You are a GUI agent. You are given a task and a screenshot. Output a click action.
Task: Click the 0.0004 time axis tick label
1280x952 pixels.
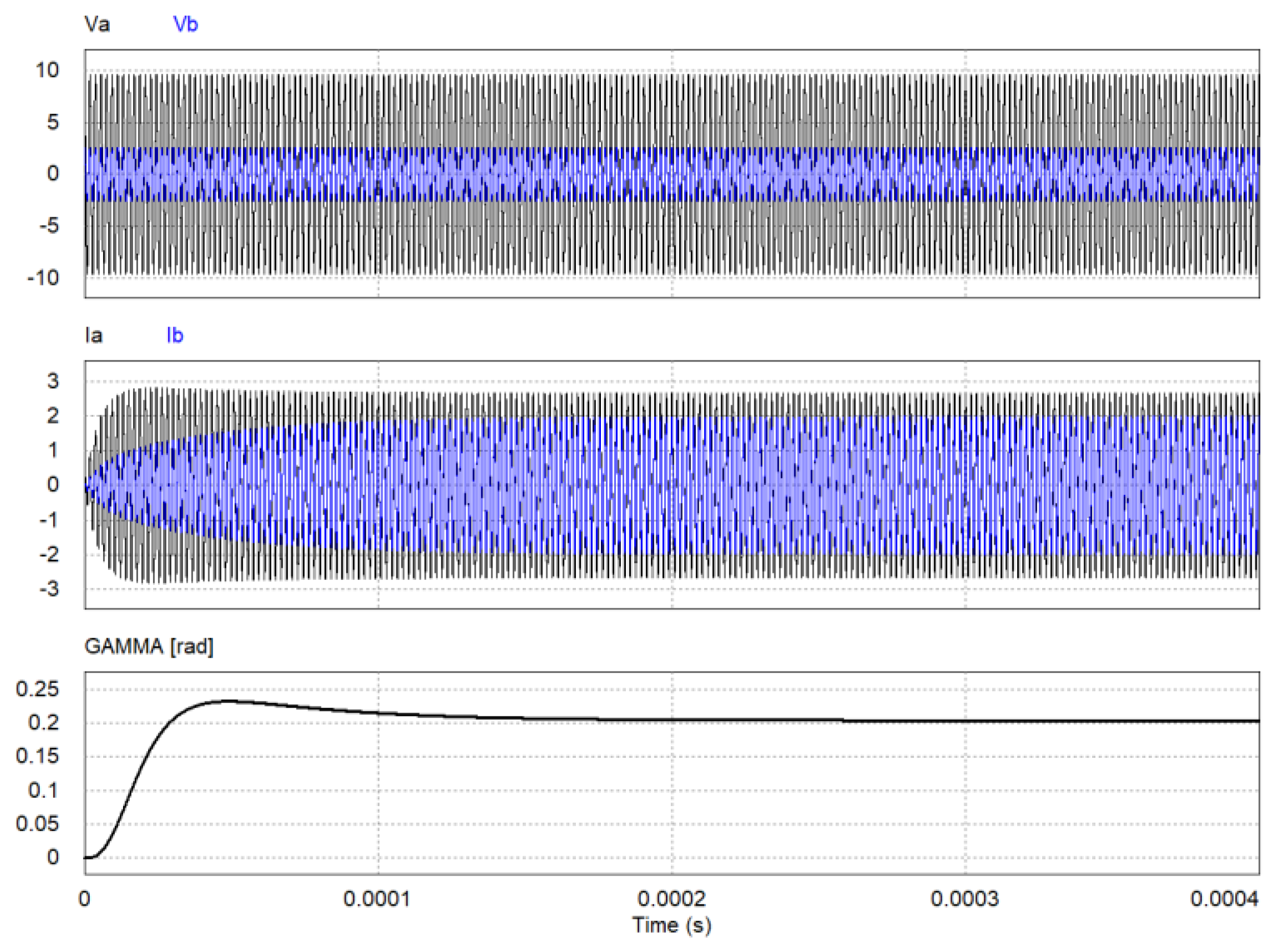pos(1224,899)
